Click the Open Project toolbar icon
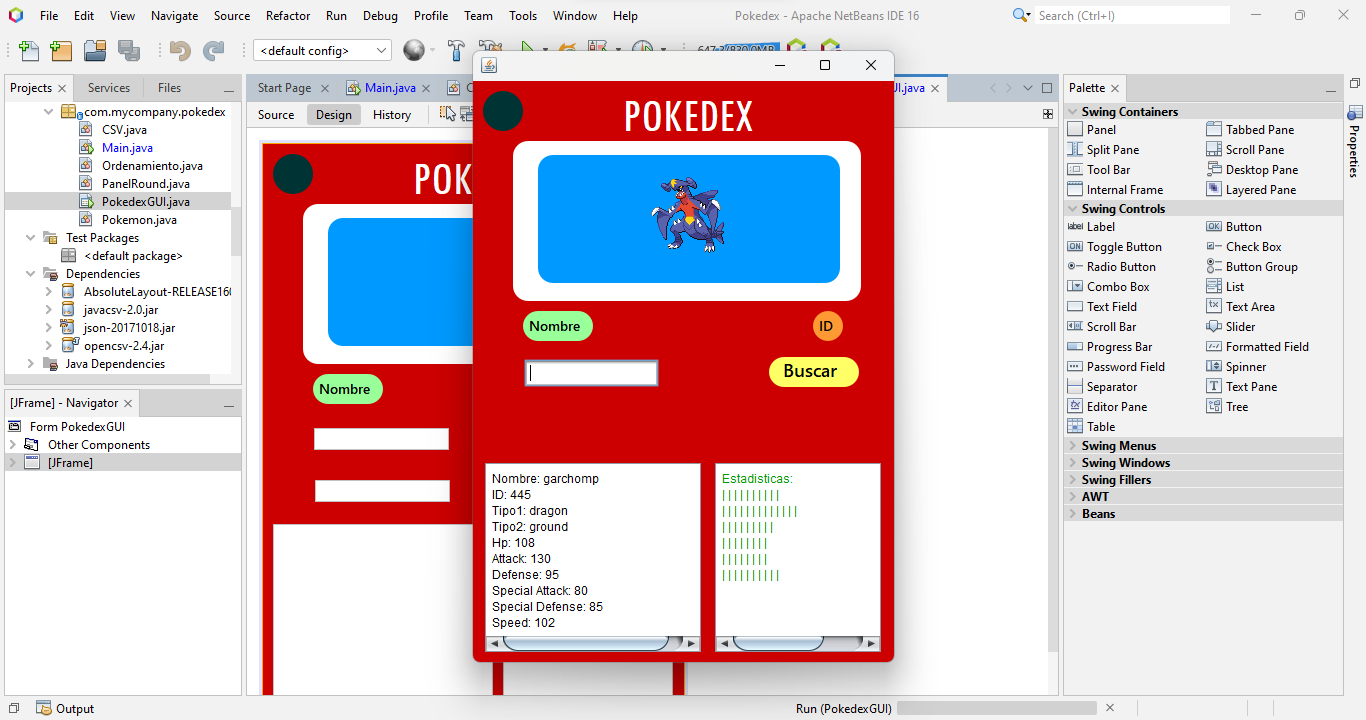 [x=95, y=51]
